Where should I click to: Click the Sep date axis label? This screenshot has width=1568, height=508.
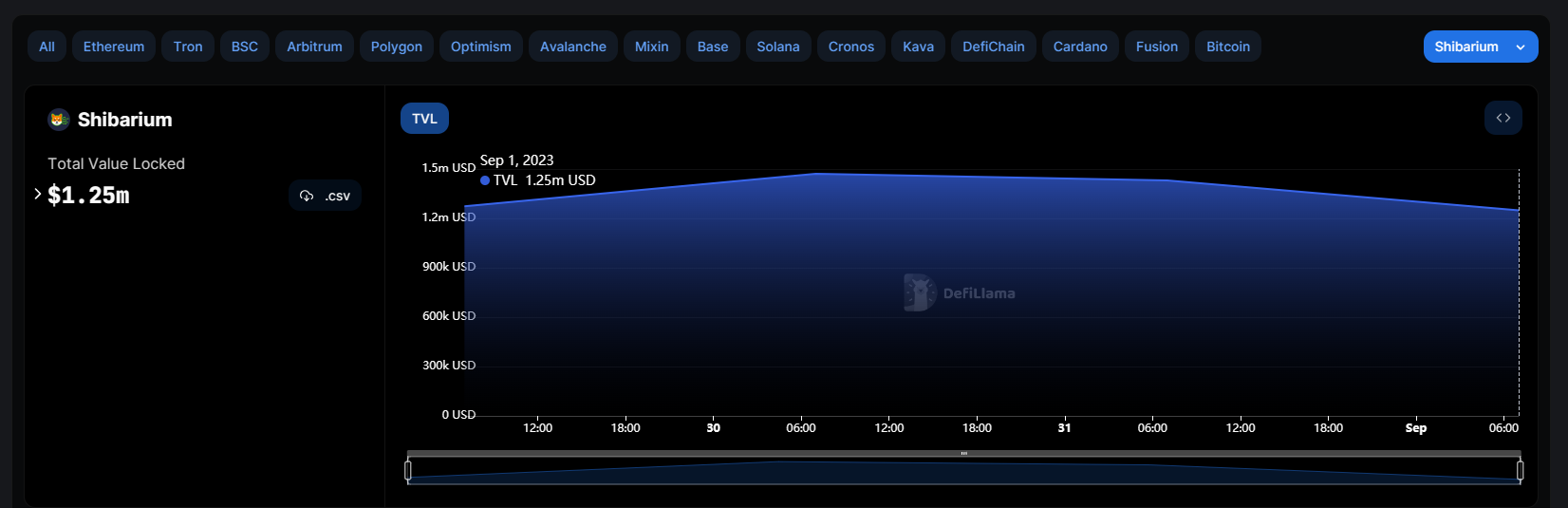(x=1416, y=428)
